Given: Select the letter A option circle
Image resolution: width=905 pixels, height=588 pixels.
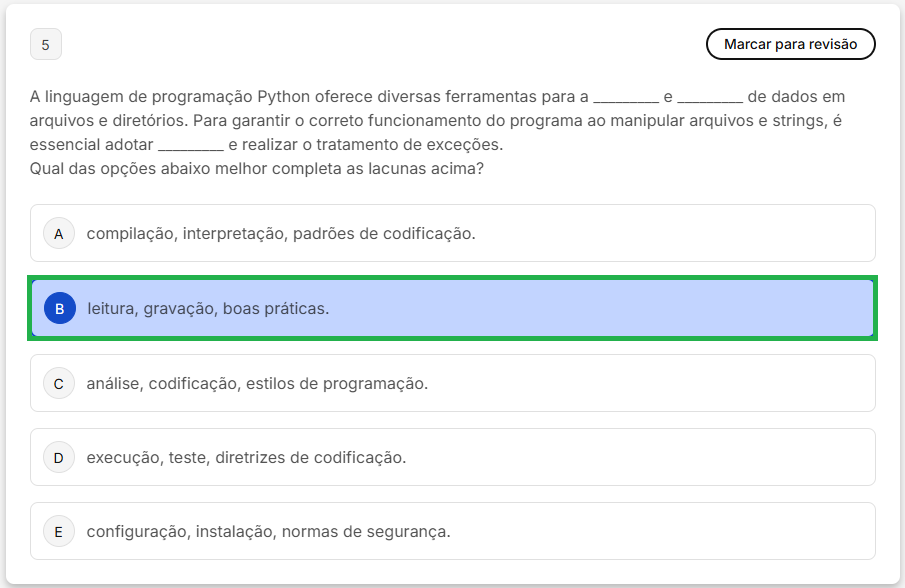Looking at the screenshot, I should point(59,234).
